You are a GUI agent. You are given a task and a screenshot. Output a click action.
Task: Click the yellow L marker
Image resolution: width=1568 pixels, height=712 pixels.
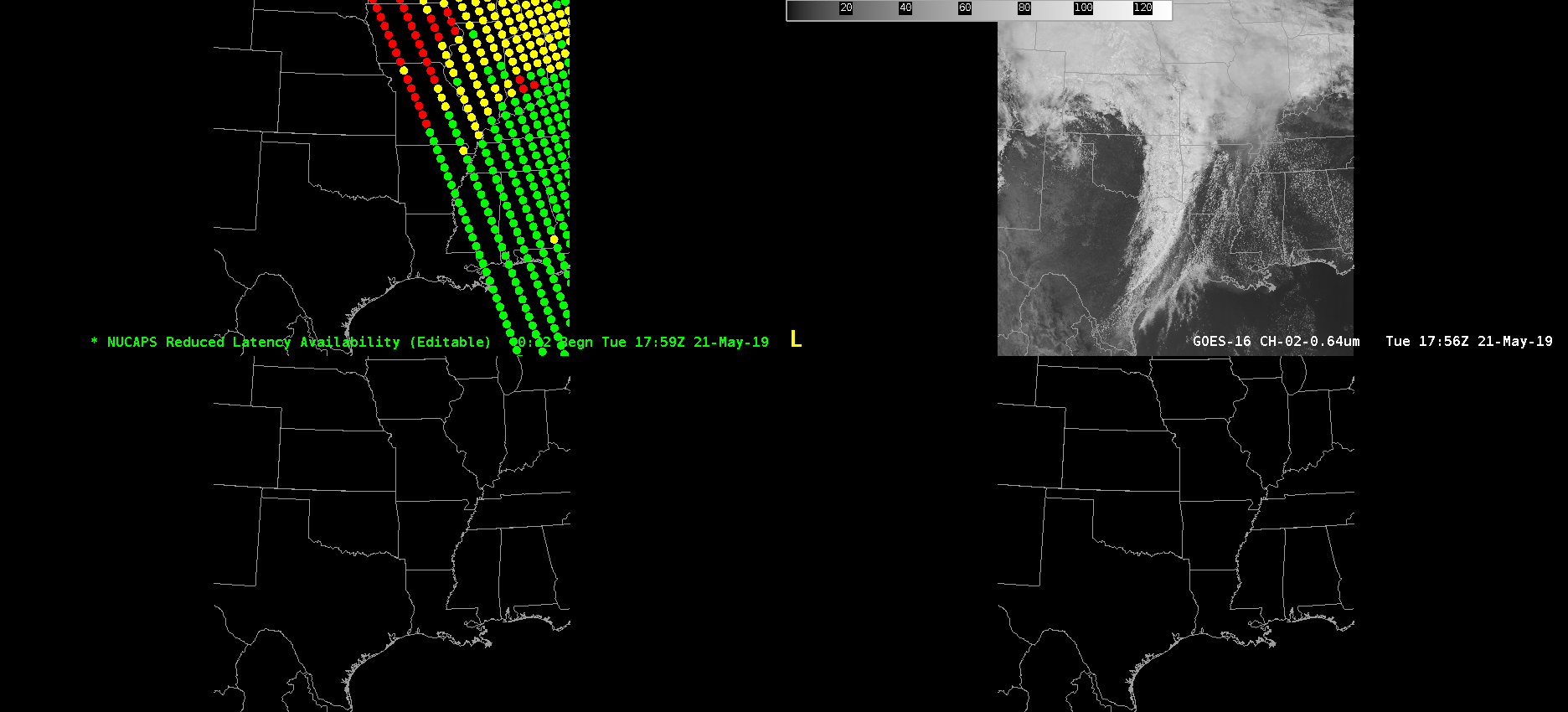[796, 340]
